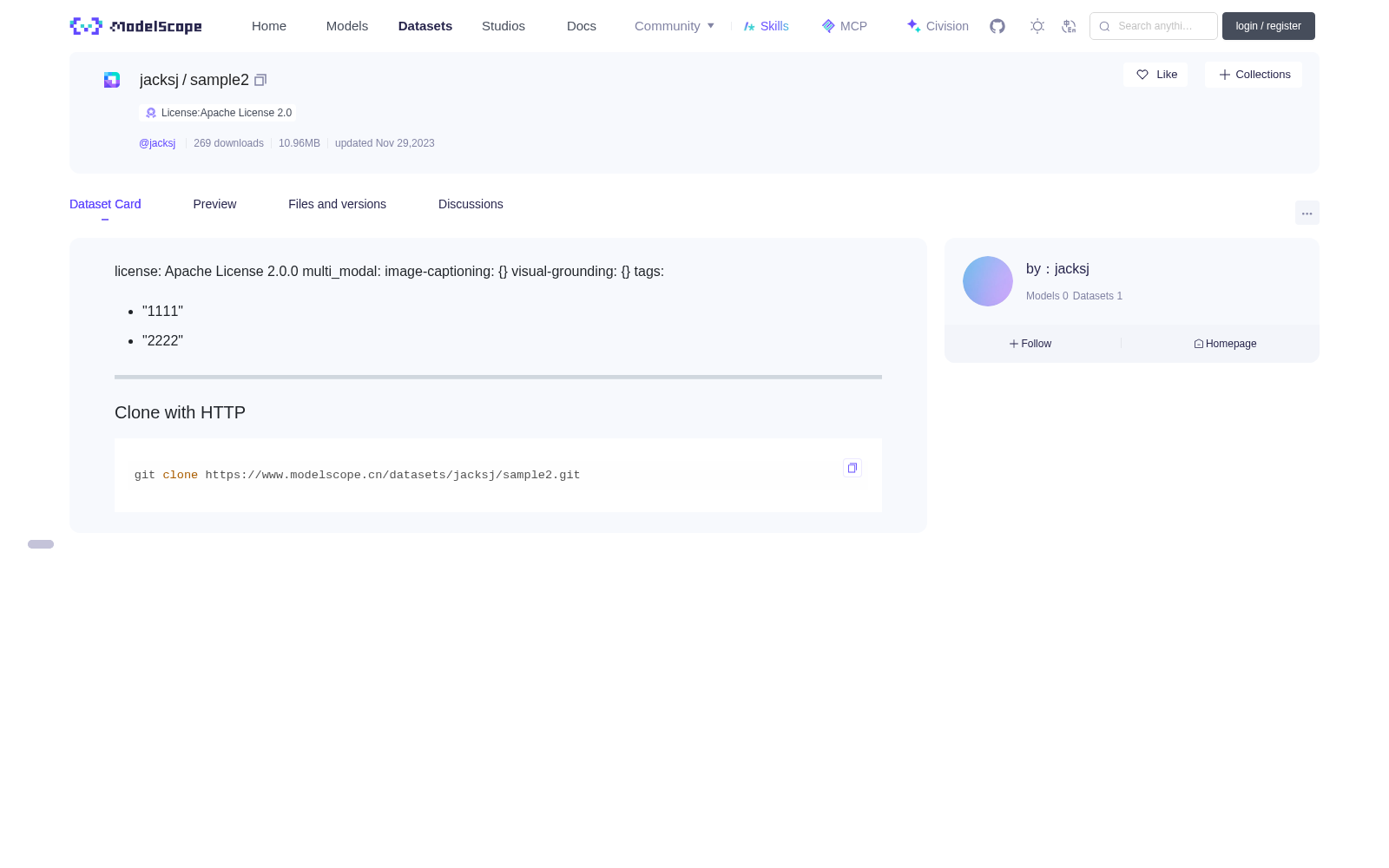The width and height of the screenshot is (1389, 868).
Task: Copy dataset name jacksj/sample2 icon
Action: click(x=260, y=80)
